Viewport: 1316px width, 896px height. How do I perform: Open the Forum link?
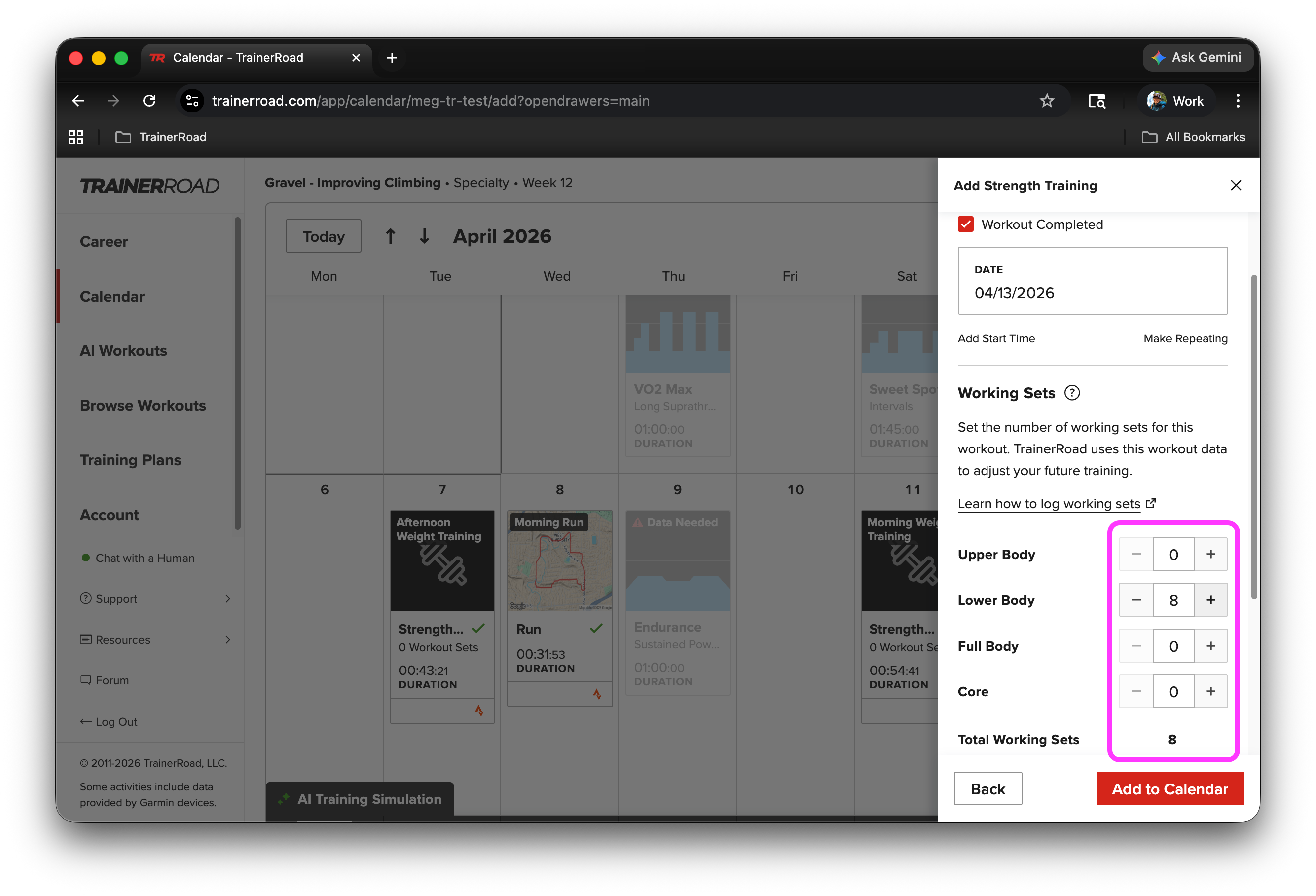105,680
